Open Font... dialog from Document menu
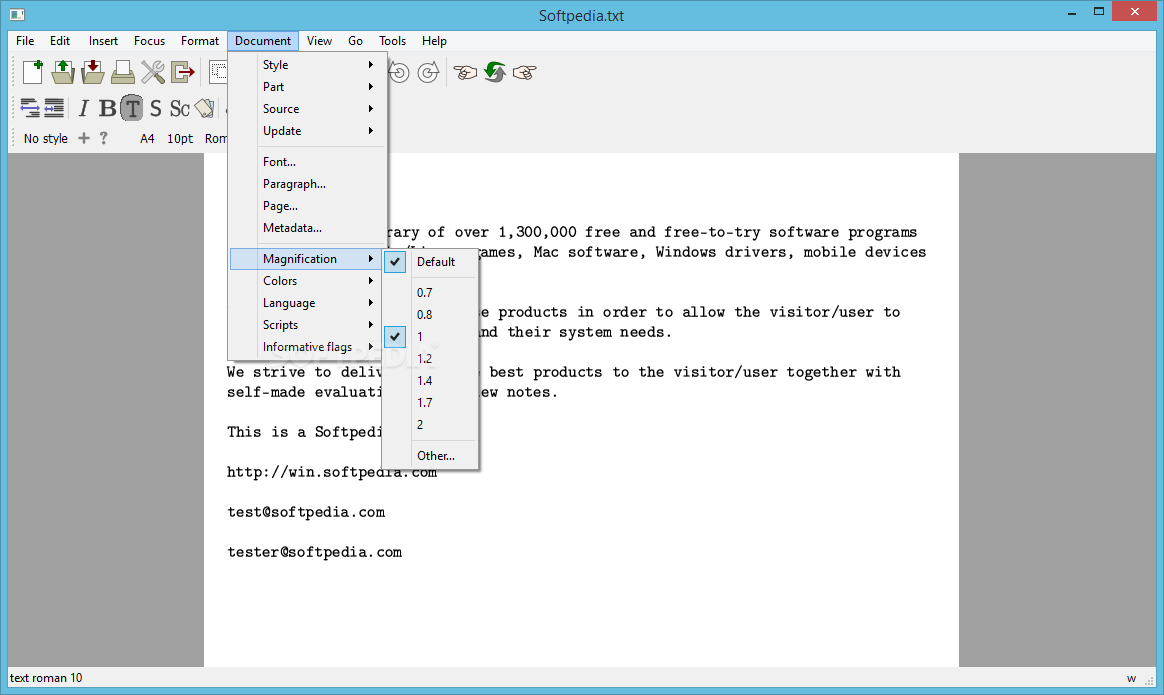This screenshot has height=695, width=1164. pos(308,162)
